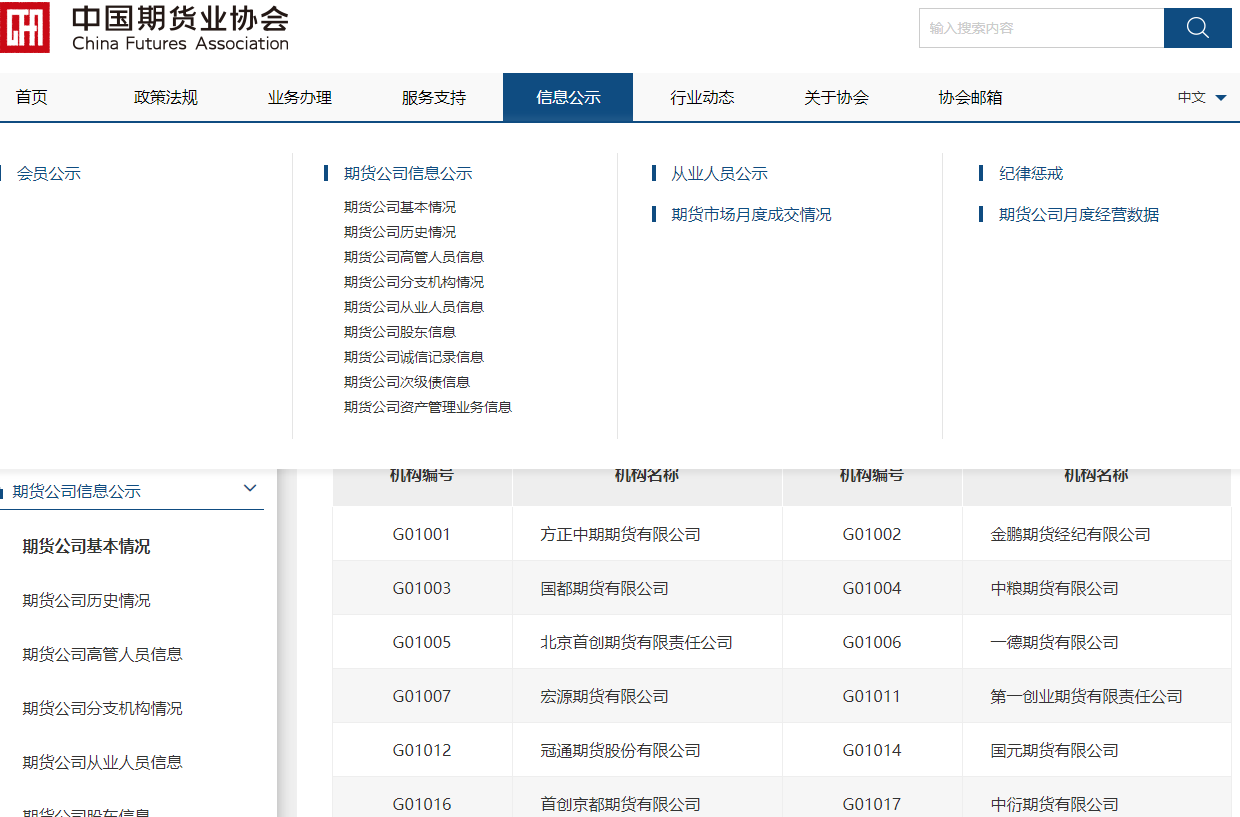The image size is (1240, 817).
Task: Click the search magnifier icon
Action: tap(1197, 27)
